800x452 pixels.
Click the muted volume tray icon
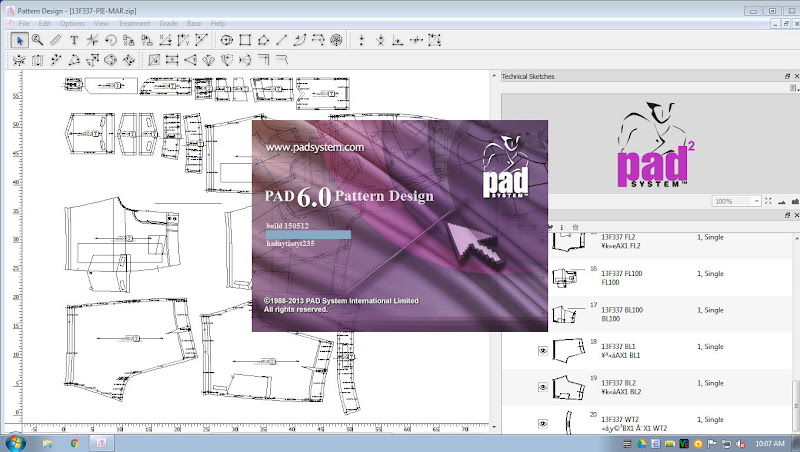tap(740, 444)
